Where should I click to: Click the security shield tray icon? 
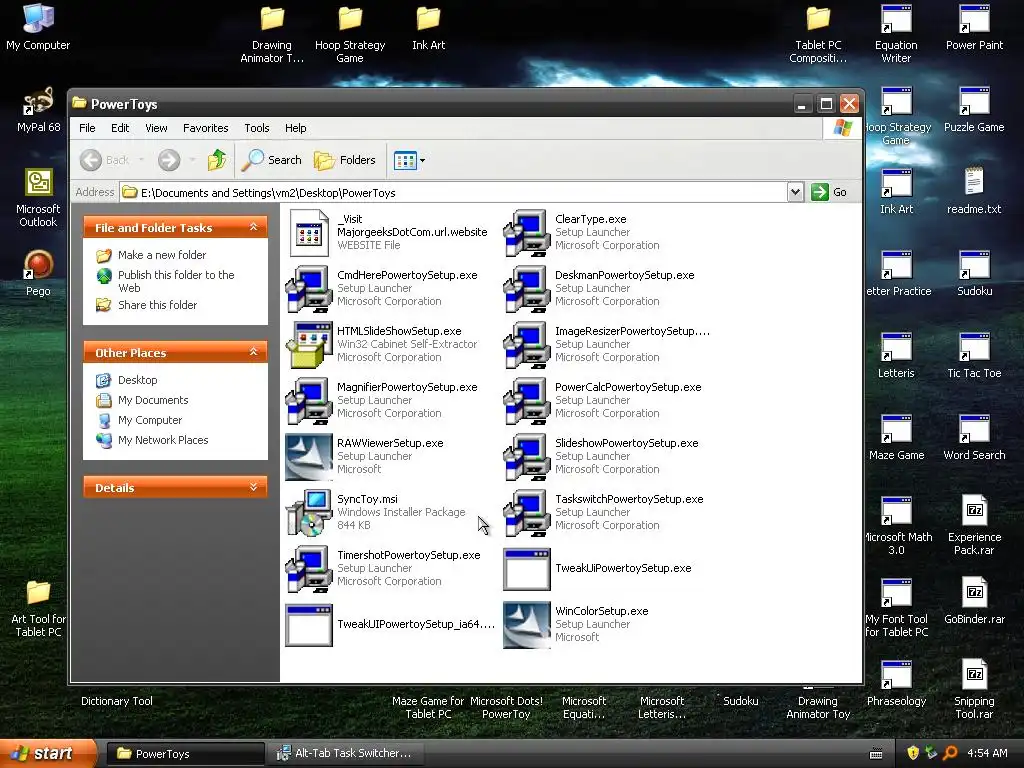coord(913,753)
